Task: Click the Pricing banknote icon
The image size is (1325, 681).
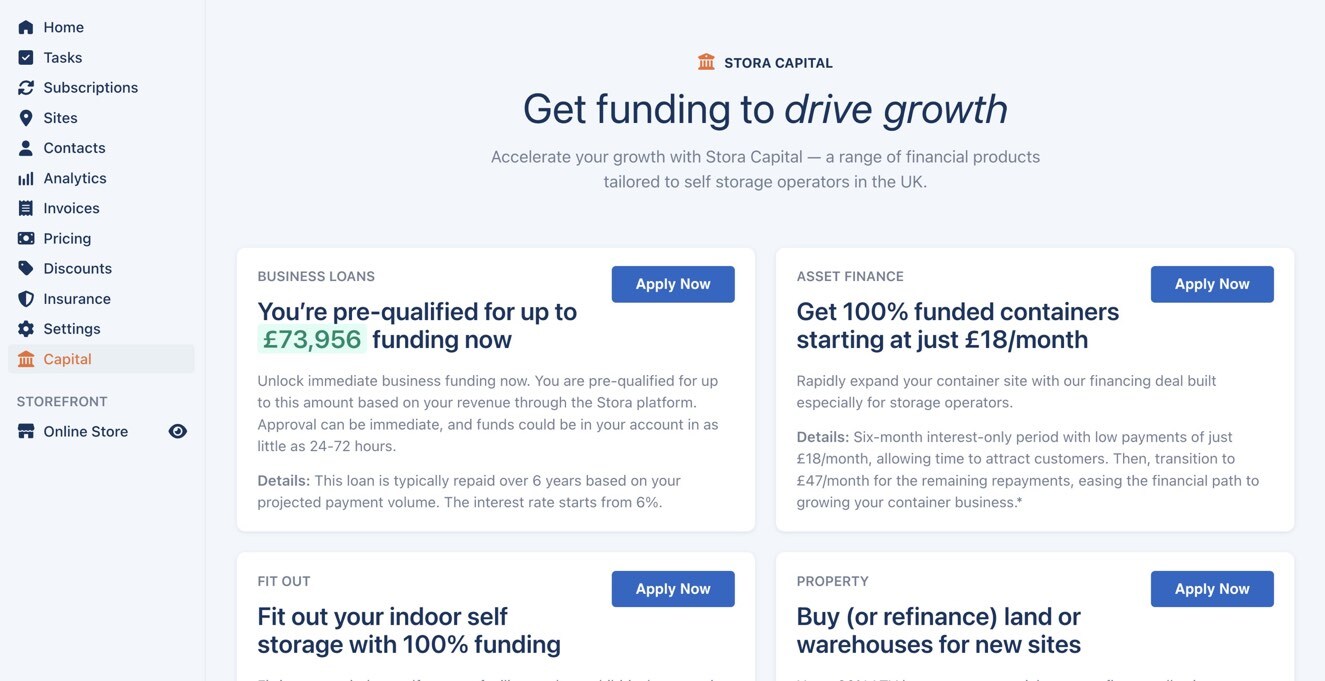Action: click(x=26, y=238)
